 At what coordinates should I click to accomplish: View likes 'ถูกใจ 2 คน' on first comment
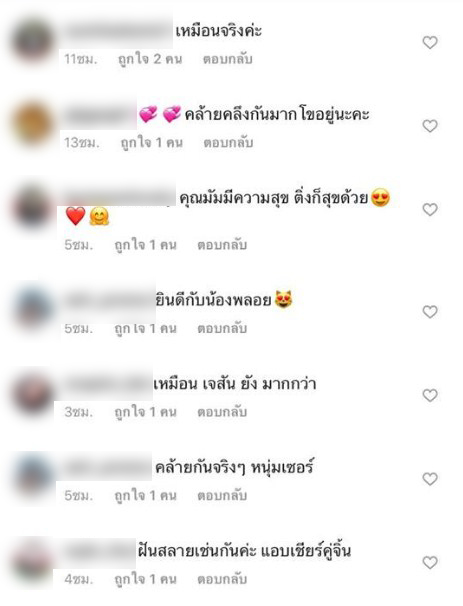[x=150, y=60]
